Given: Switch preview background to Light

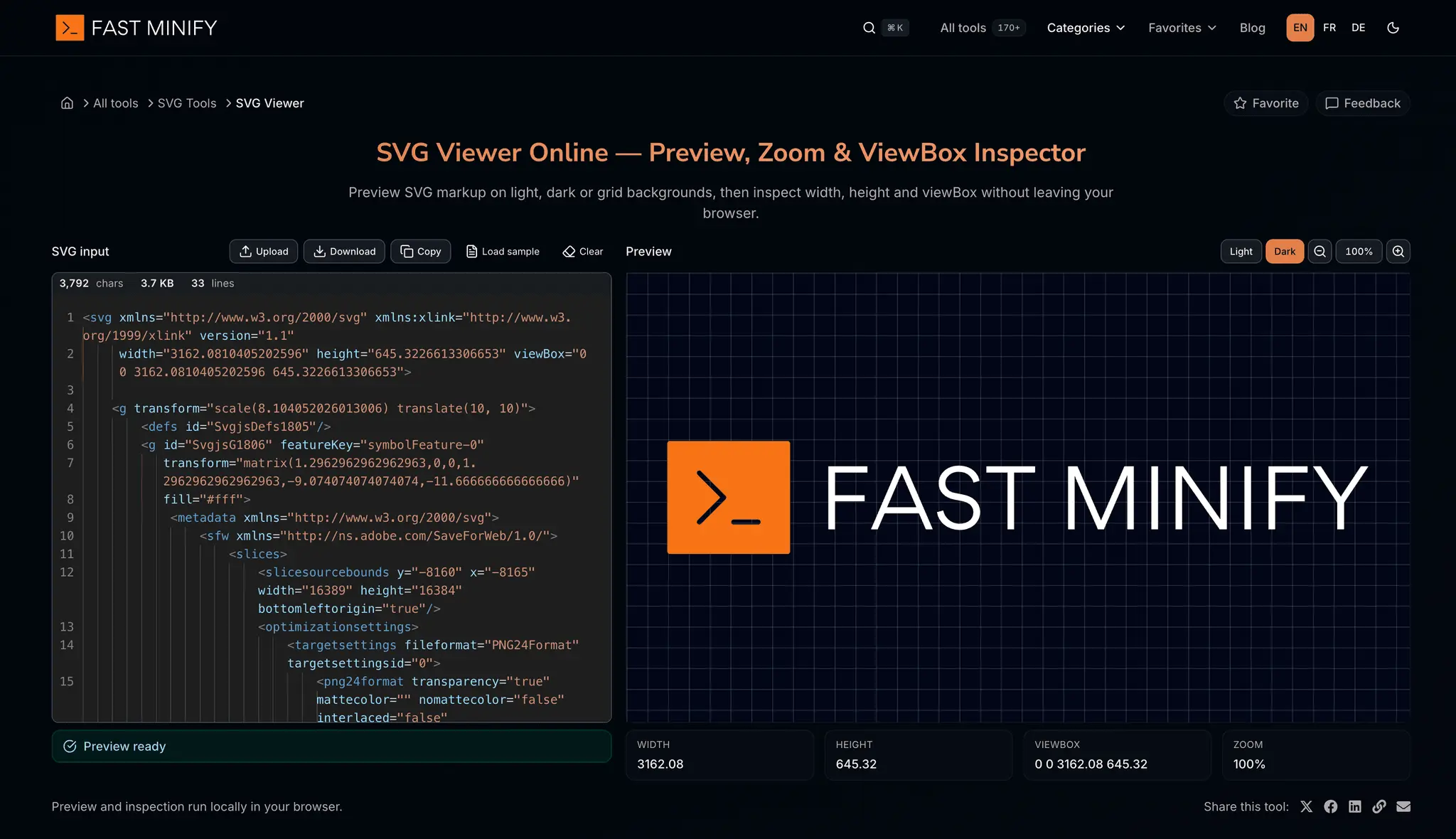Looking at the screenshot, I should click(x=1241, y=251).
